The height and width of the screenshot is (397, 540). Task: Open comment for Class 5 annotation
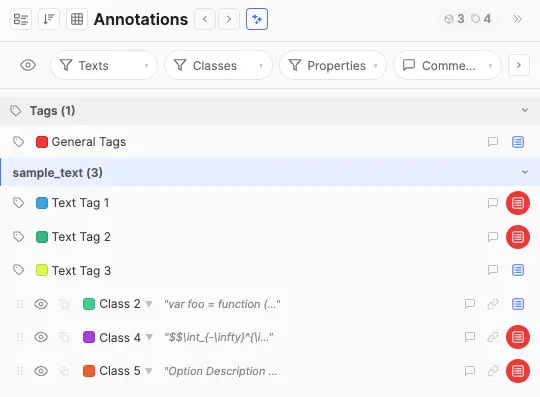pos(470,371)
